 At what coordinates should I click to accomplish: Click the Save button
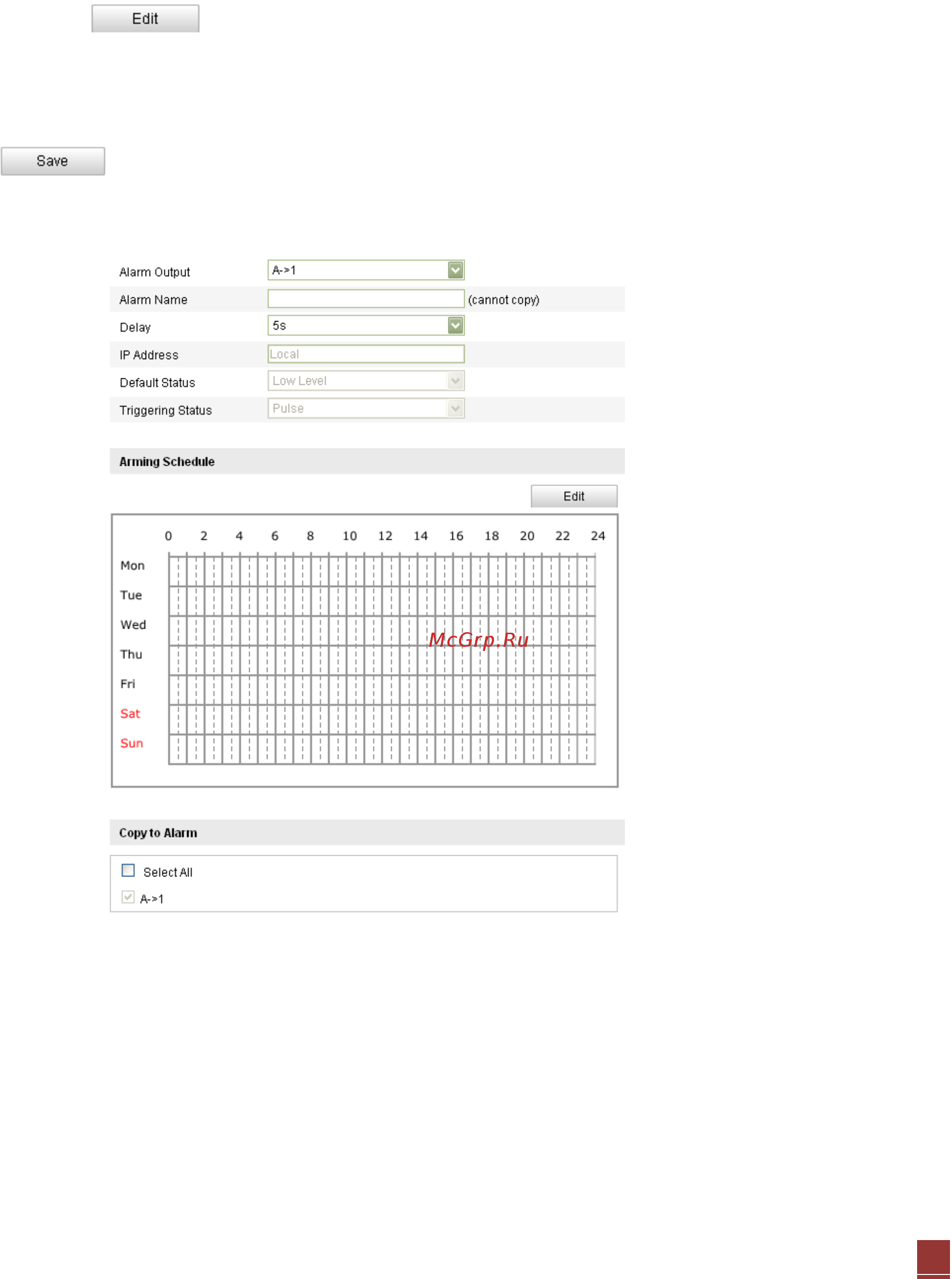pos(53,161)
